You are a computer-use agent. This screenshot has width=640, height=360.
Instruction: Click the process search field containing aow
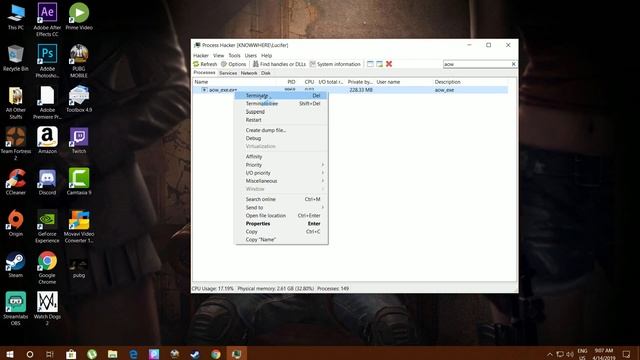coord(477,64)
